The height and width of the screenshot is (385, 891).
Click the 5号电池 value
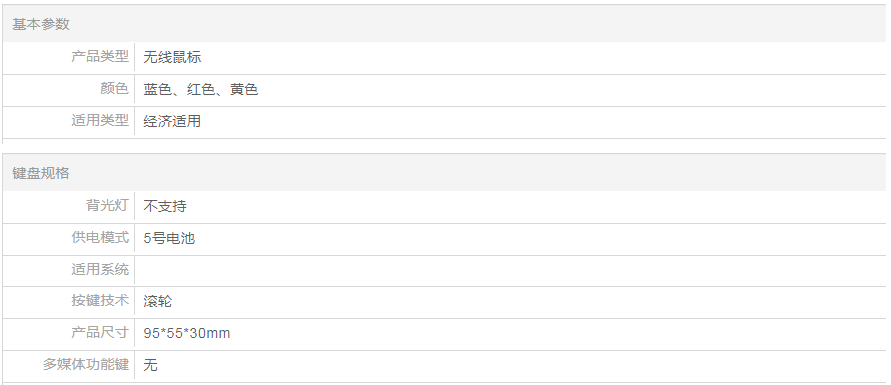pyautogui.click(x=169, y=238)
